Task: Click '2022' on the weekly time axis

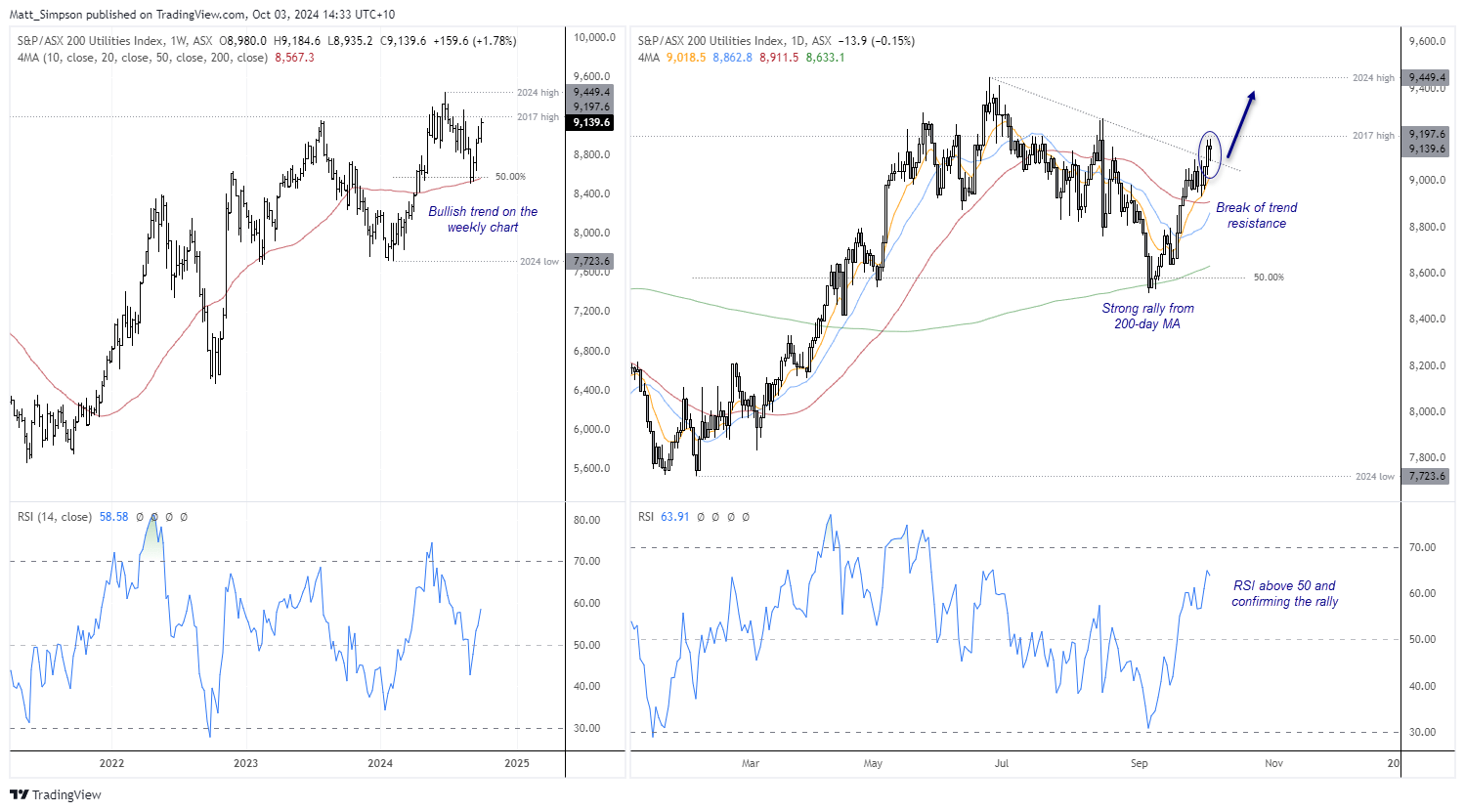Action: point(112,763)
